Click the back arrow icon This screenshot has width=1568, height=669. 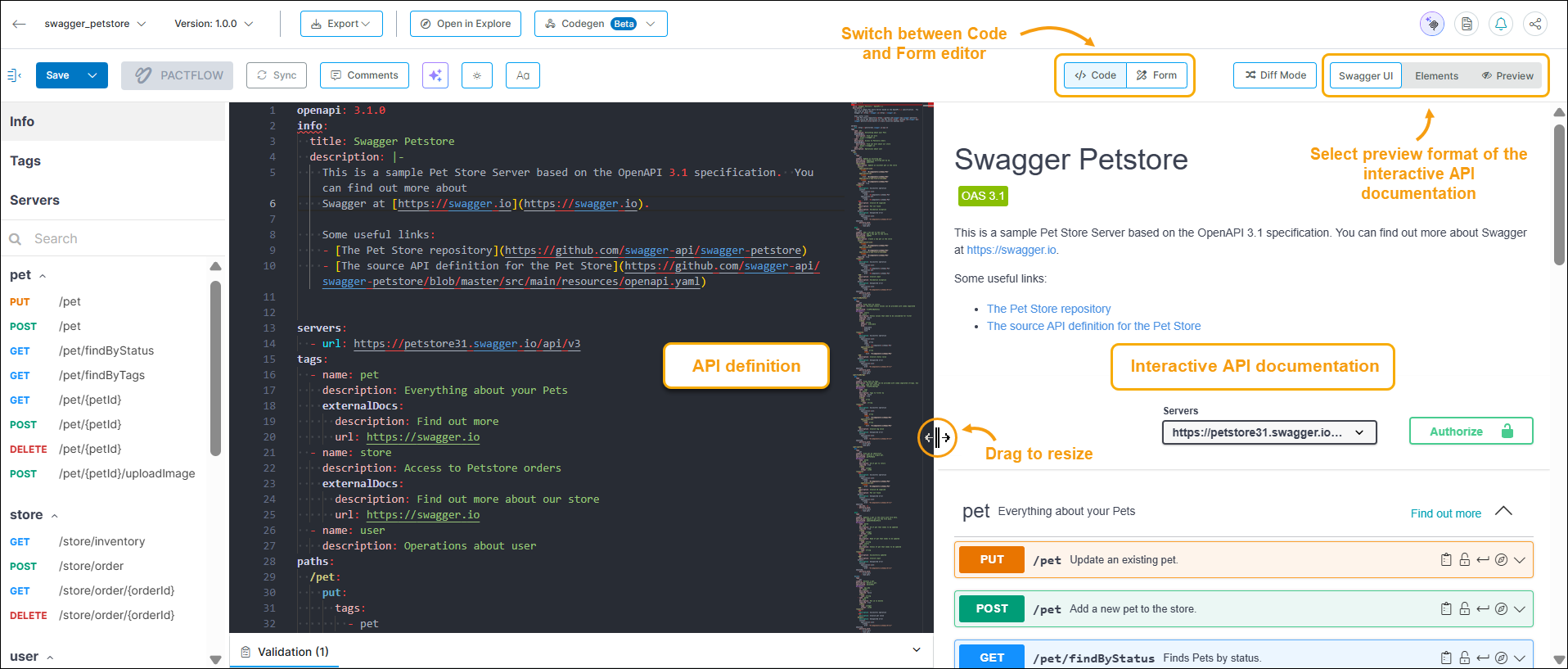click(20, 24)
